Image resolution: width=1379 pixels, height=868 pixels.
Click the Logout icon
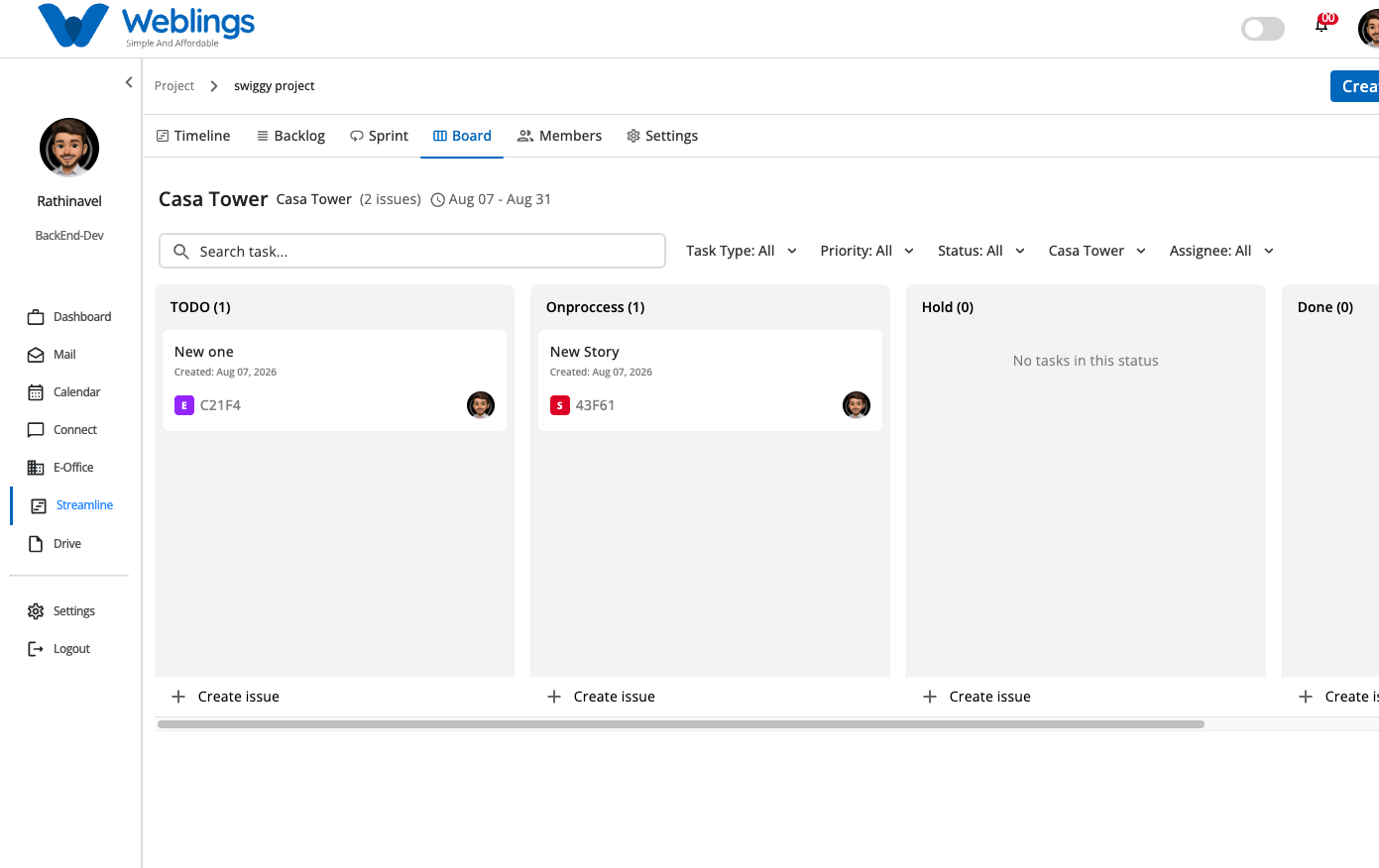tap(36, 649)
